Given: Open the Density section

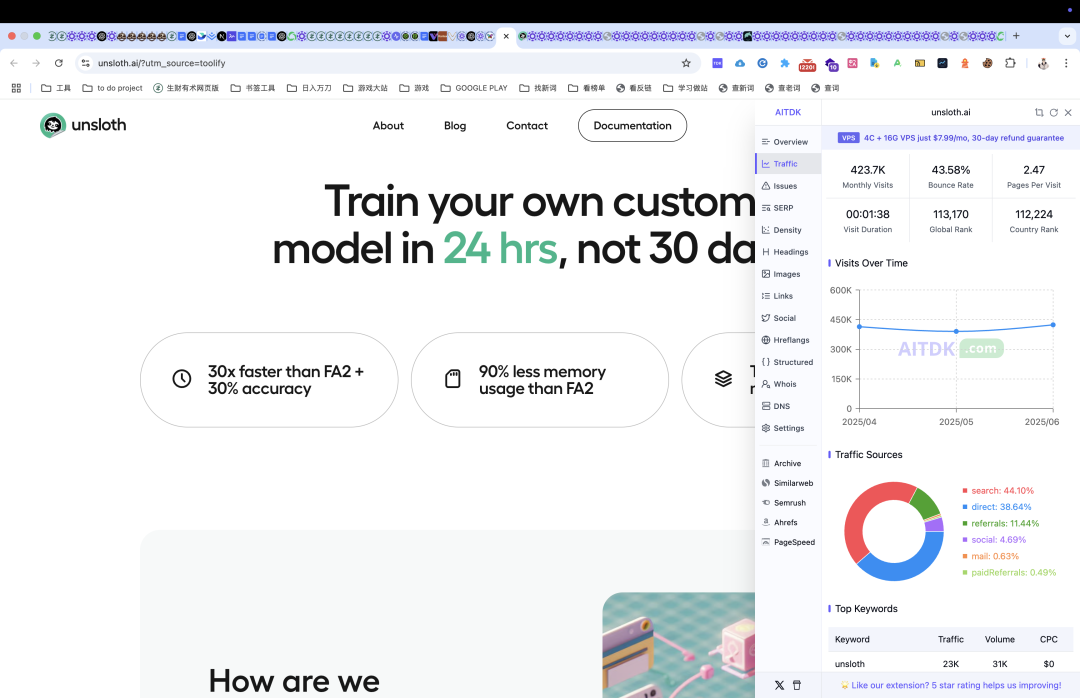Looking at the screenshot, I should point(787,230).
